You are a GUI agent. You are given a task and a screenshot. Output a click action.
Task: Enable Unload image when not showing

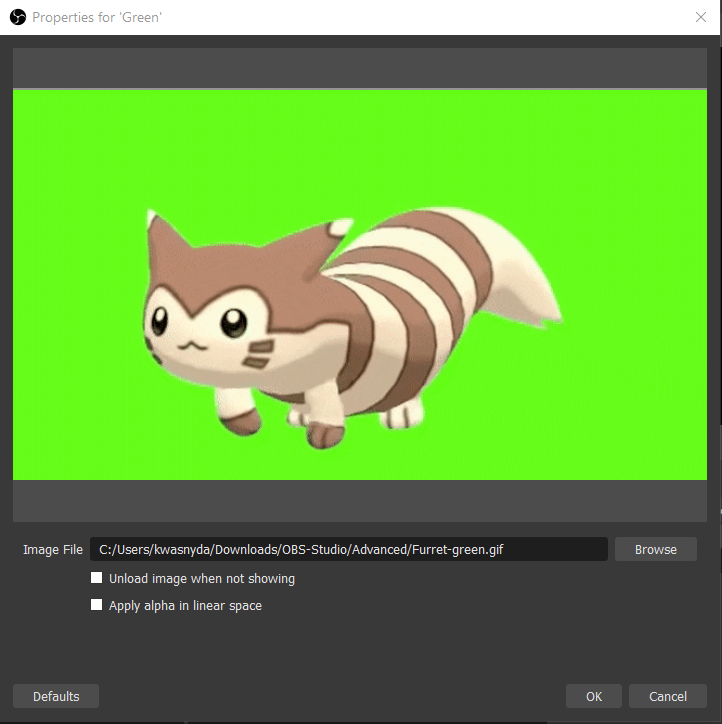[96, 578]
